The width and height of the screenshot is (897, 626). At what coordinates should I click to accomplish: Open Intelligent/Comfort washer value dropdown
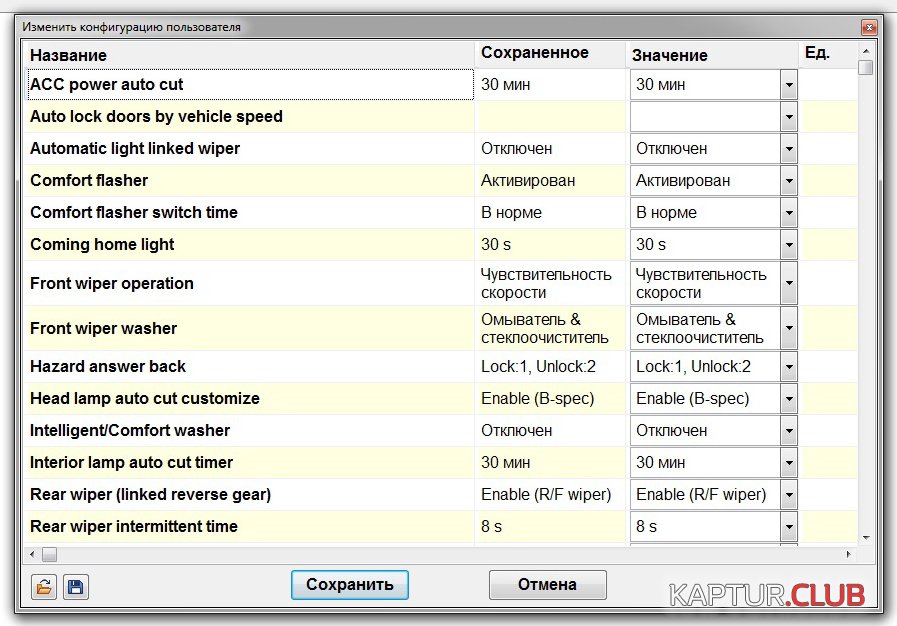click(789, 431)
